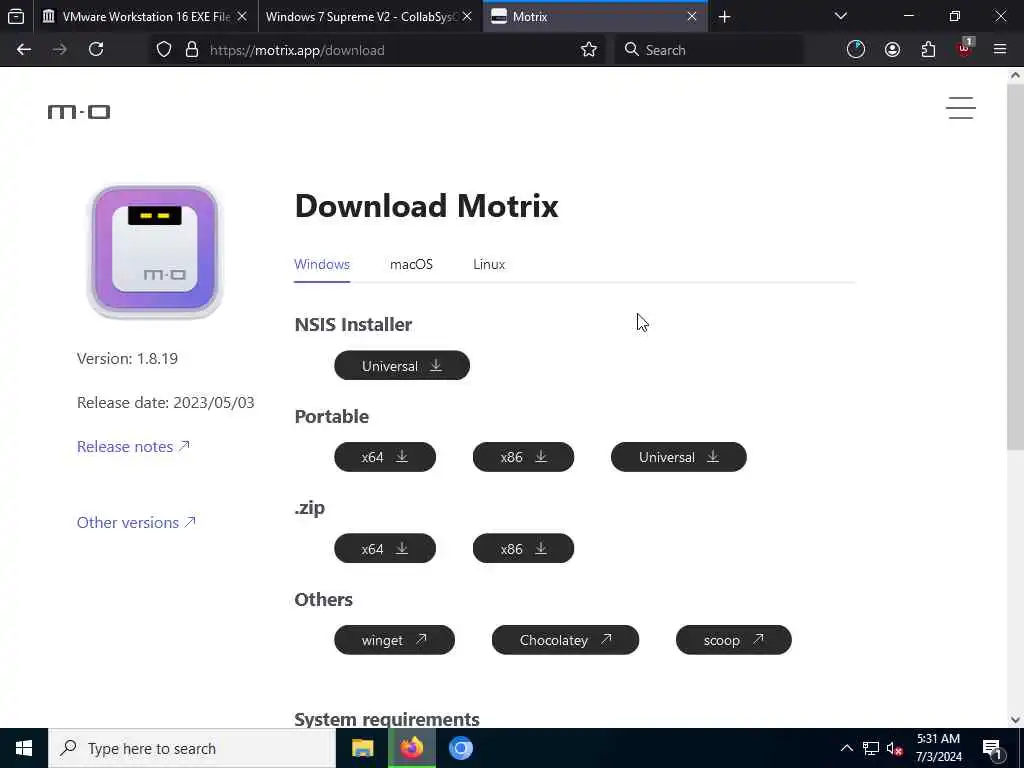Image resolution: width=1024 pixels, height=768 pixels.
Task: Open the list all tabs dropdown
Action: (x=840, y=16)
